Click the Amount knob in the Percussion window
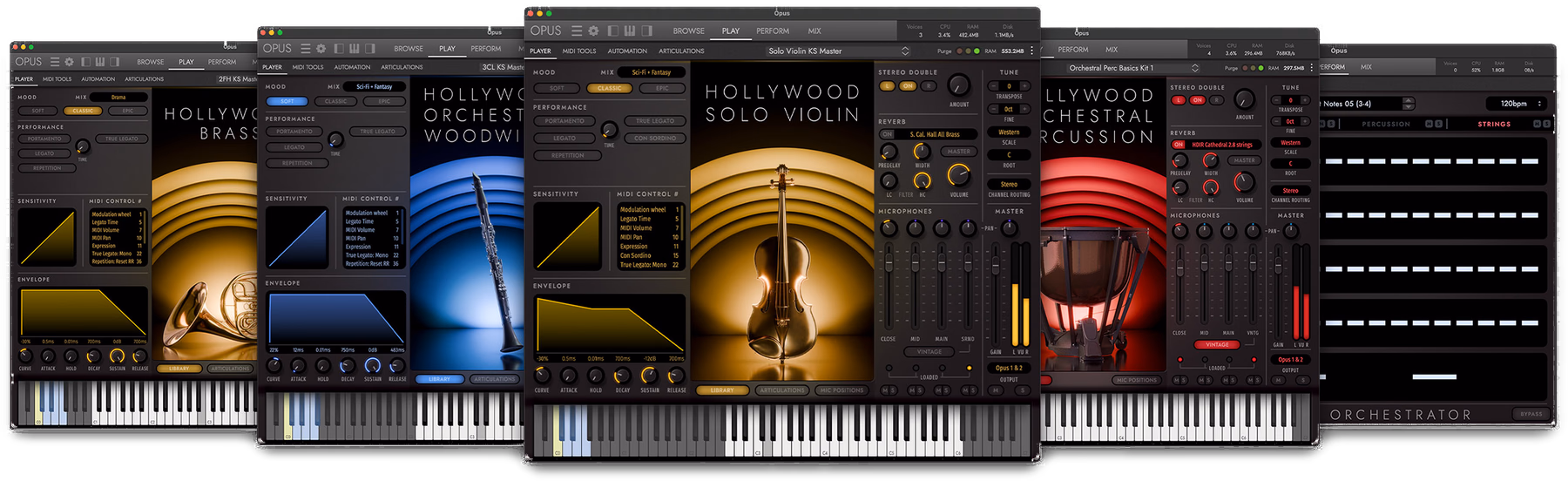Screen dimensions: 1568x481 (1245, 100)
